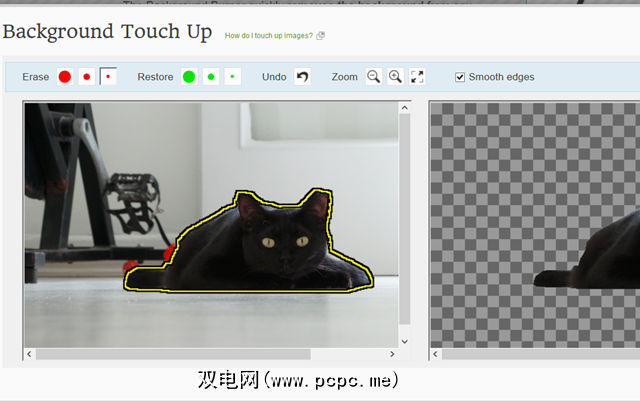
Task: Select the large Erase brush
Action: click(64, 77)
